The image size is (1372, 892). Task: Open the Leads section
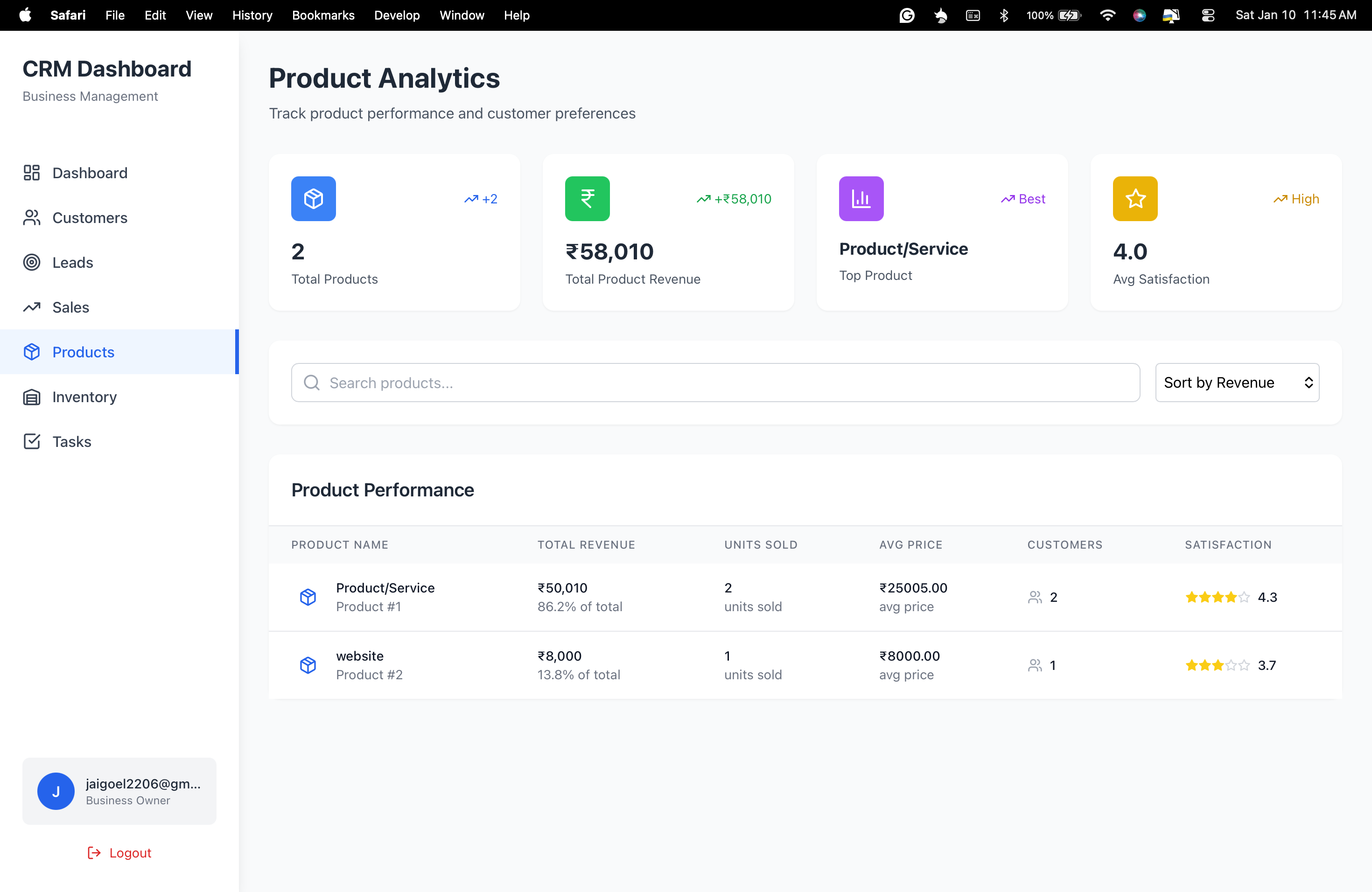coord(72,262)
